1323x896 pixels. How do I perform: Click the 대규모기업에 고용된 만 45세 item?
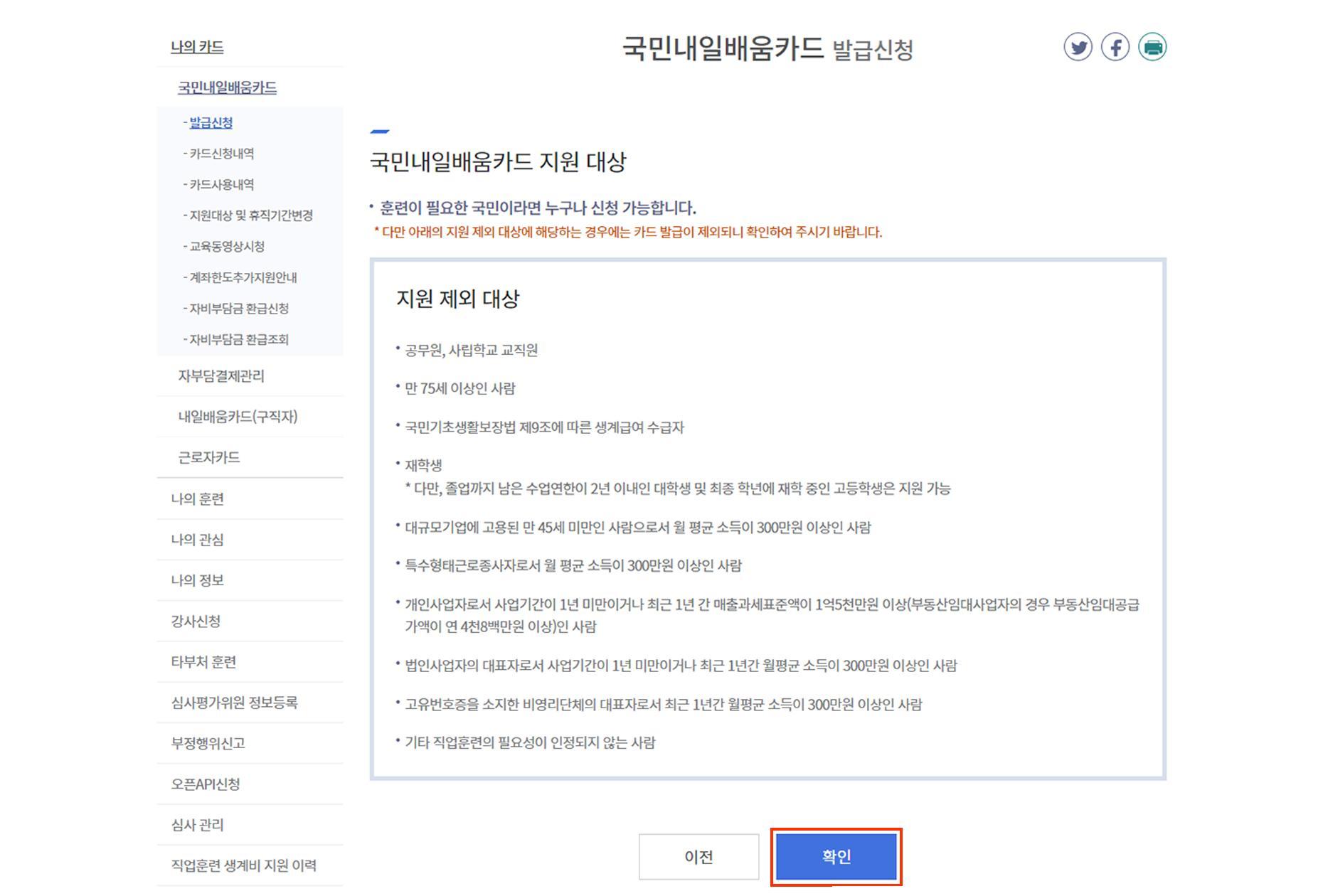637,528
